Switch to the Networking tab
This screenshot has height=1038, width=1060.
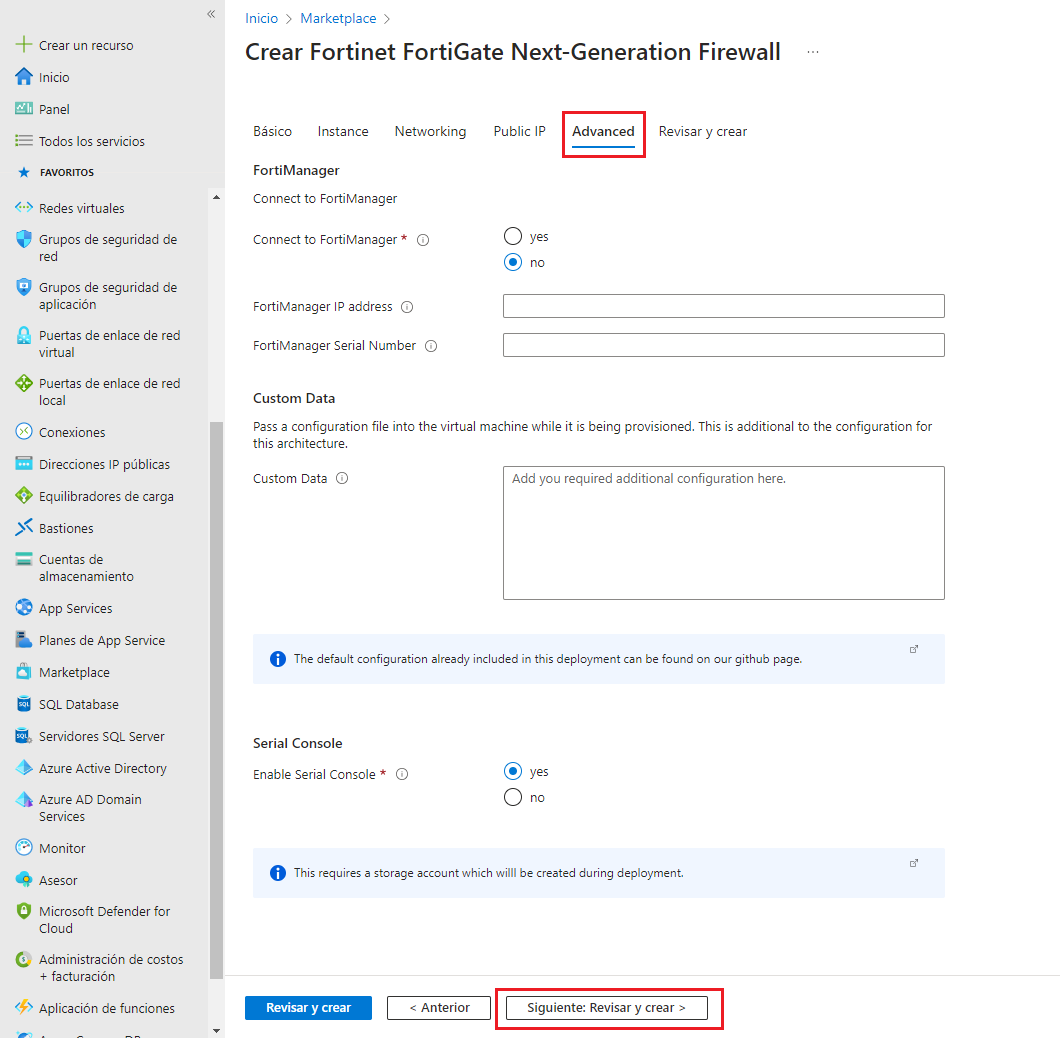pos(430,131)
